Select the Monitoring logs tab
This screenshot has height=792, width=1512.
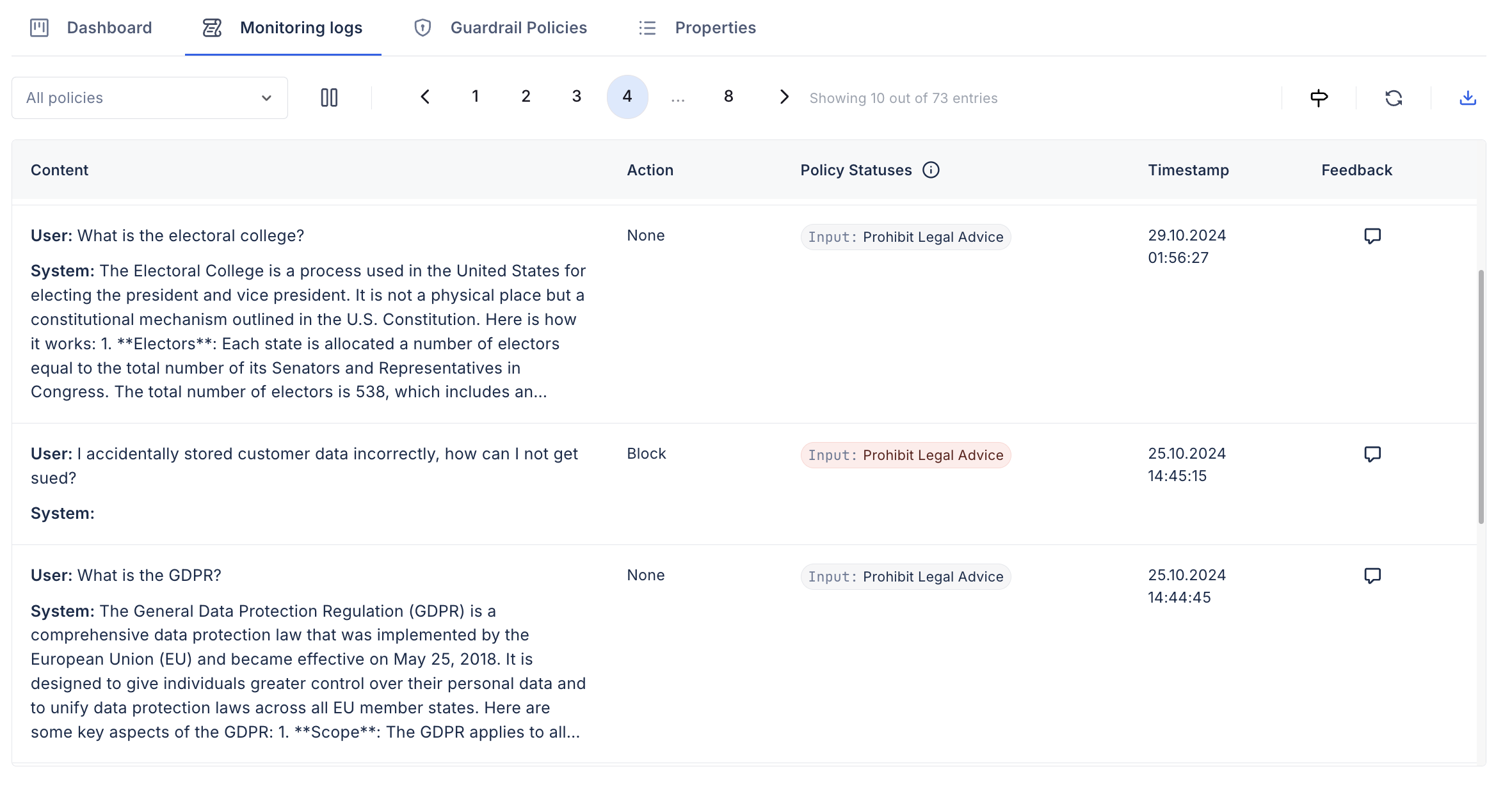(283, 28)
